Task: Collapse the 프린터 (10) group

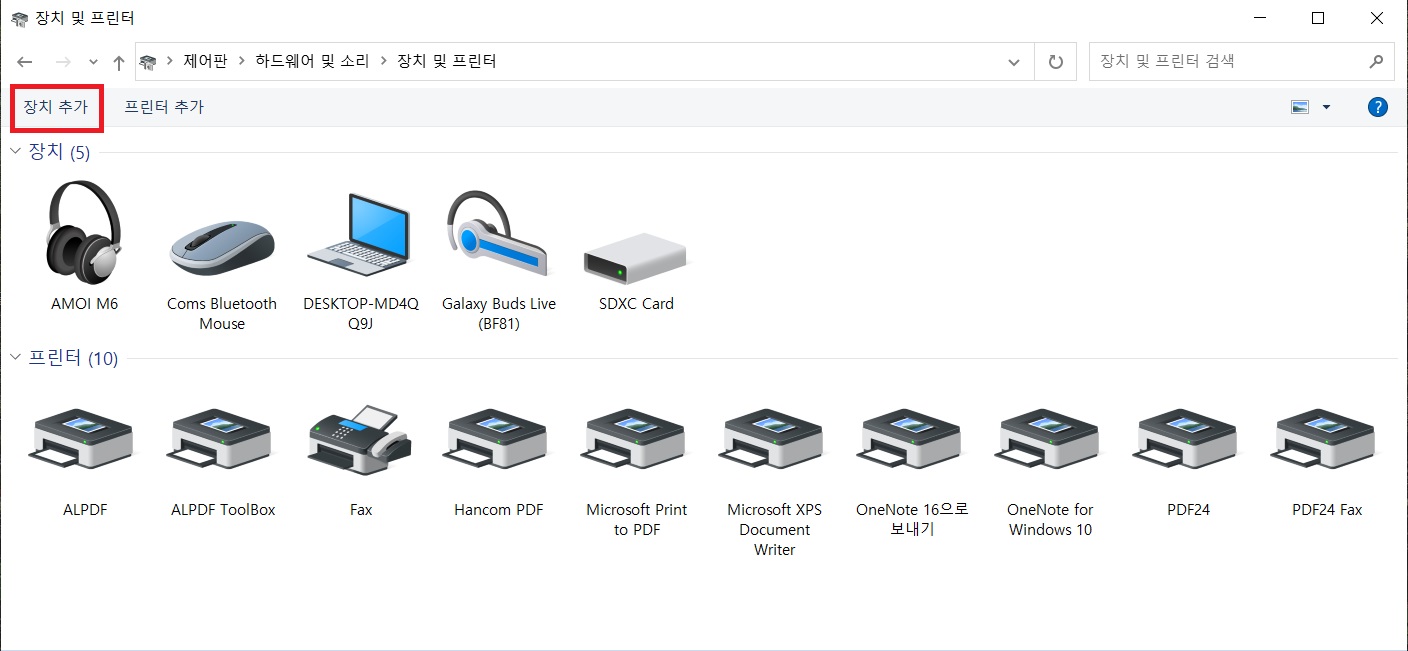Action: (x=15, y=358)
